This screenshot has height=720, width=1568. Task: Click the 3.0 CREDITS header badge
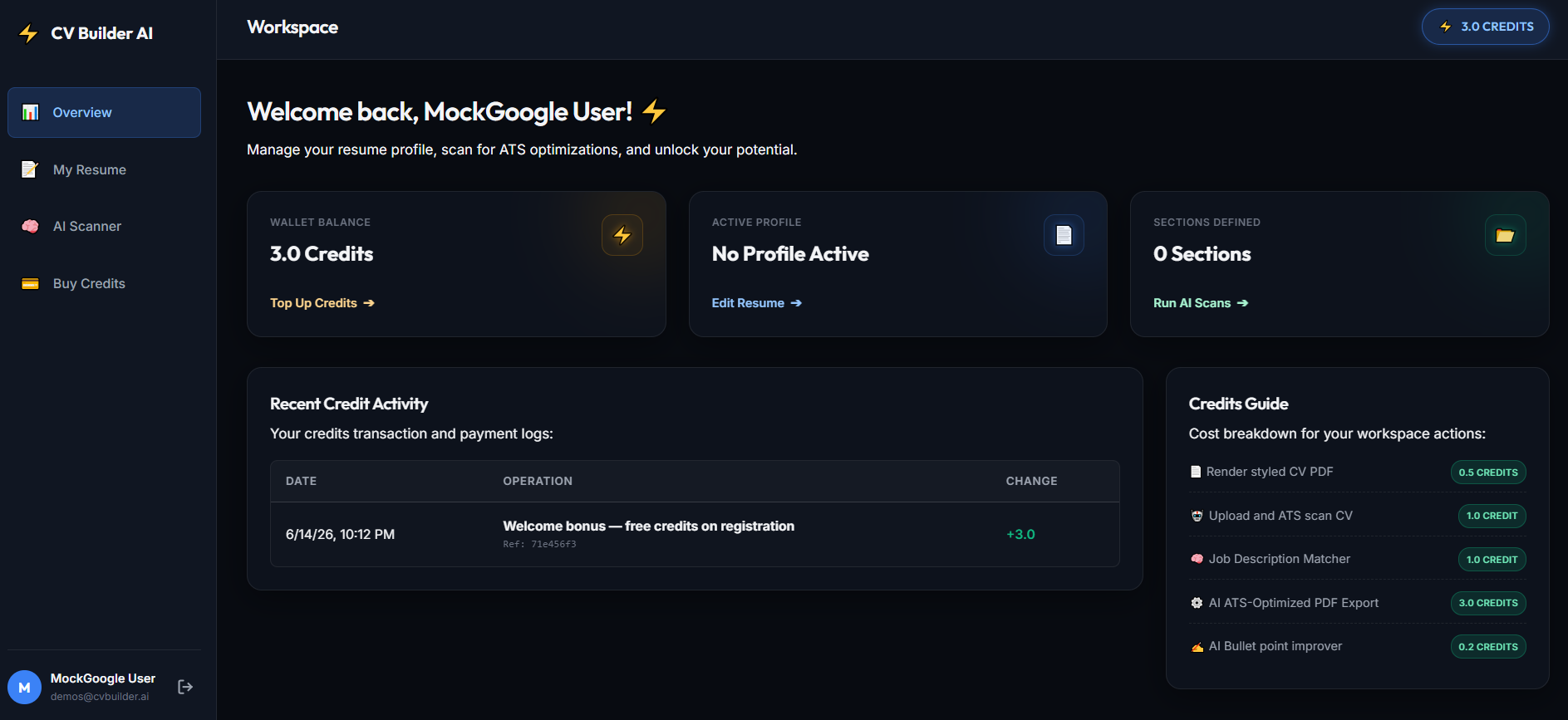[x=1486, y=27]
